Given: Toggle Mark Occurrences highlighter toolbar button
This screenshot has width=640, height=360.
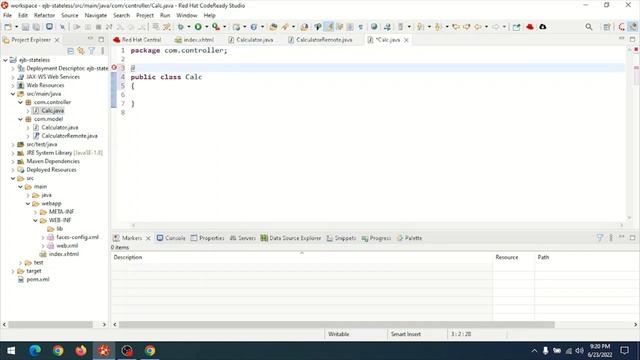Looking at the screenshot, I should tap(329, 27).
